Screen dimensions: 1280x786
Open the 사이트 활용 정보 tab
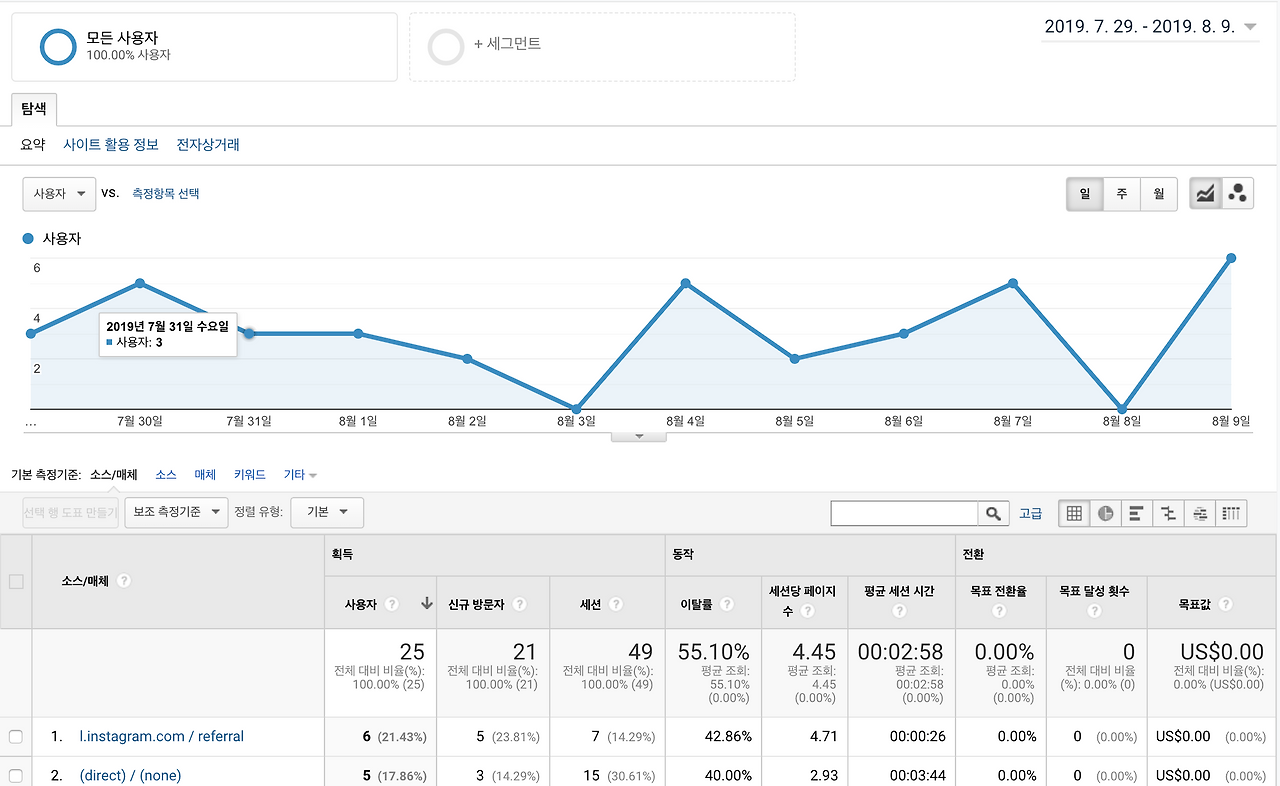[110, 144]
